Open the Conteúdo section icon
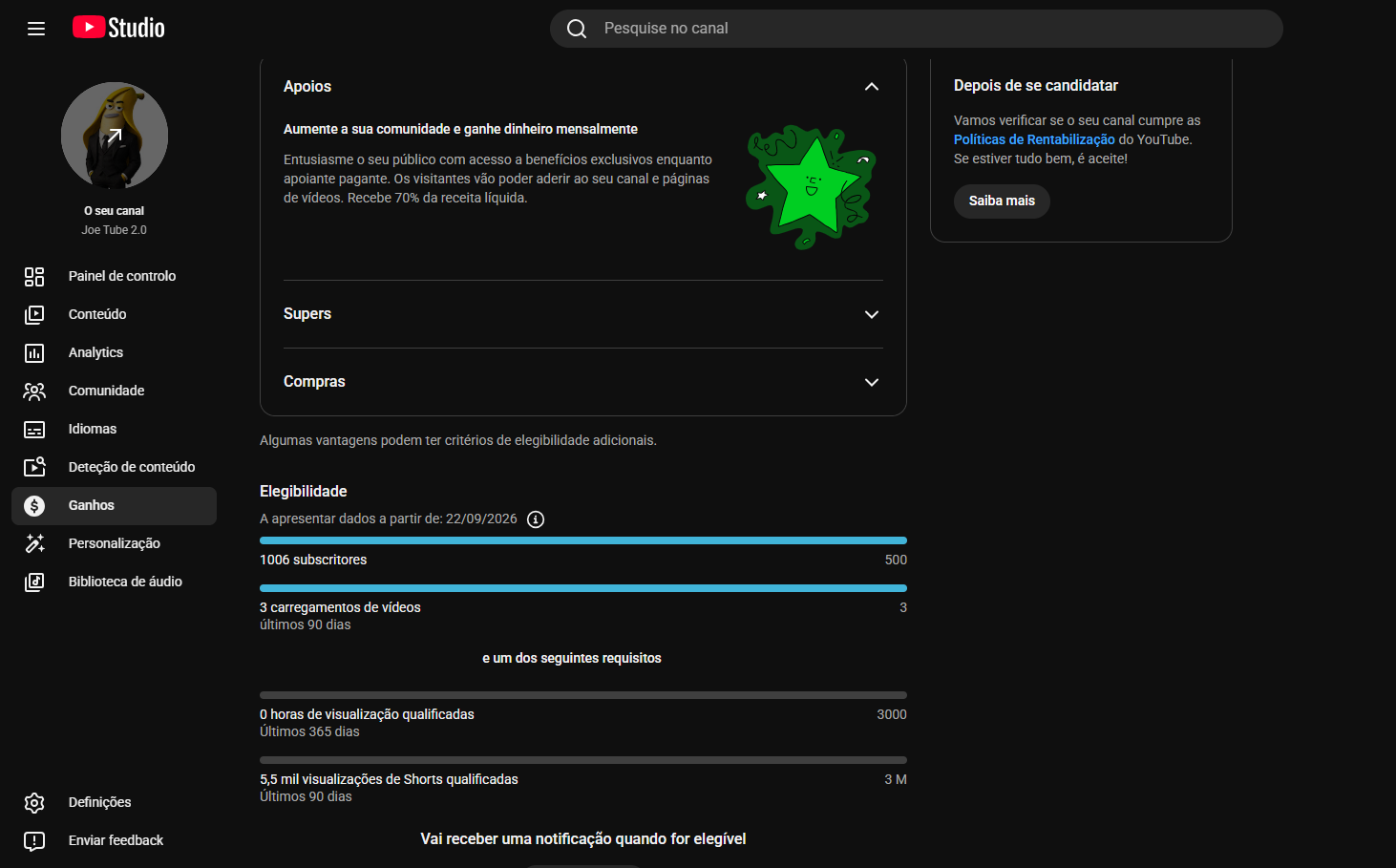The image size is (1396, 868). [x=34, y=315]
